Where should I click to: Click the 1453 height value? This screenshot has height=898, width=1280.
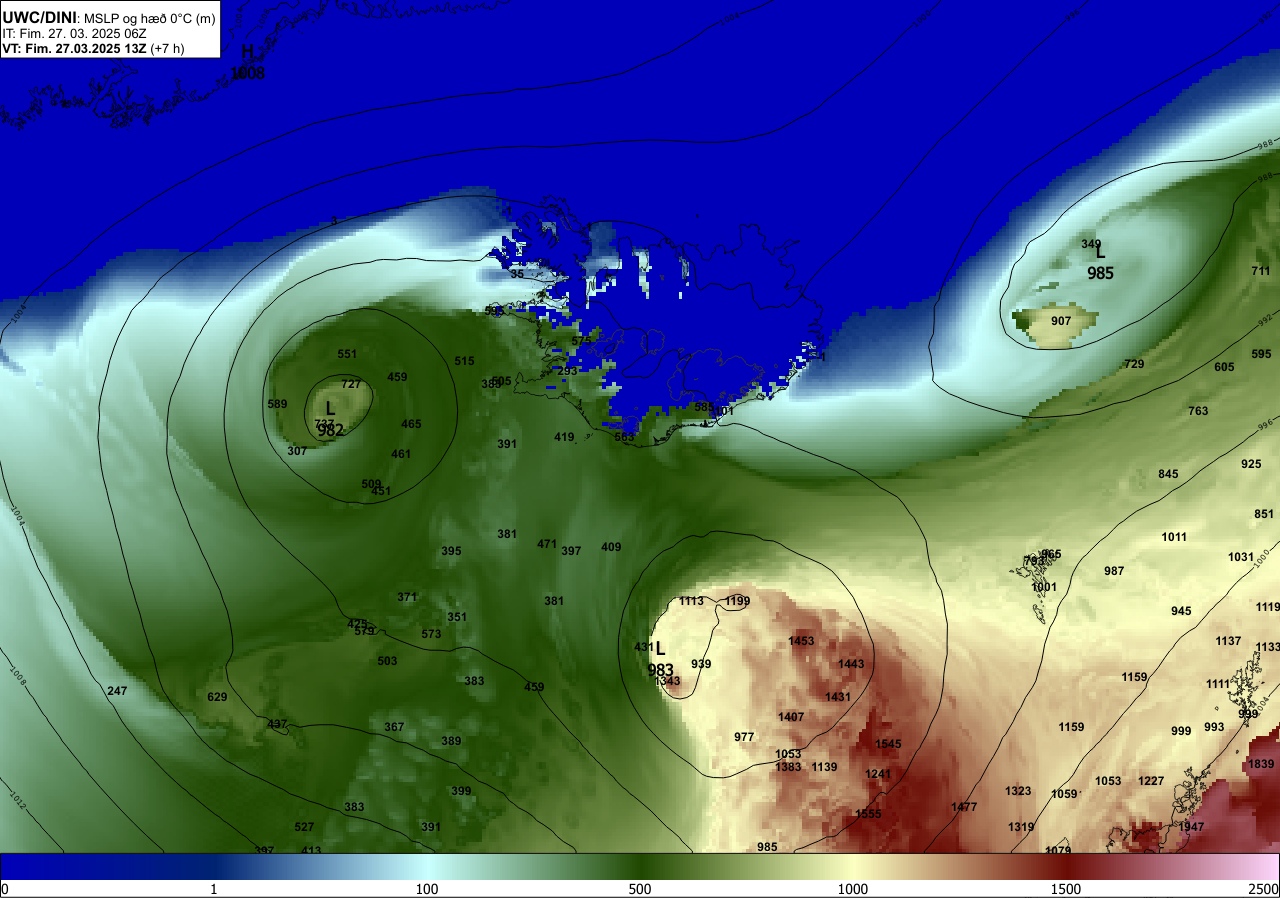pyautogui.click(x=801, y=641)
